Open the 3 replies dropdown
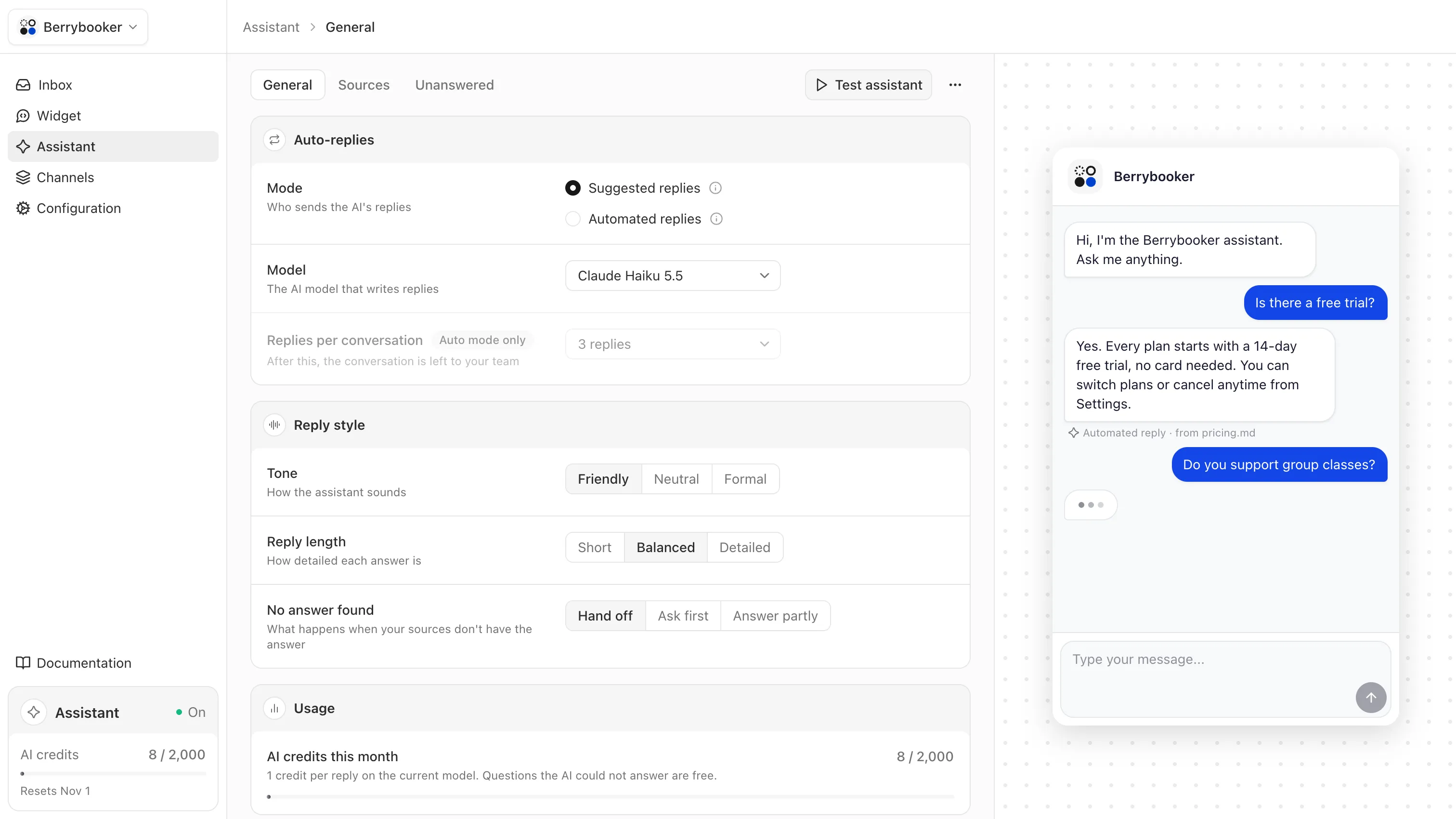The width and height of the screenshot is (1456, 819). (x=673, y=344)
